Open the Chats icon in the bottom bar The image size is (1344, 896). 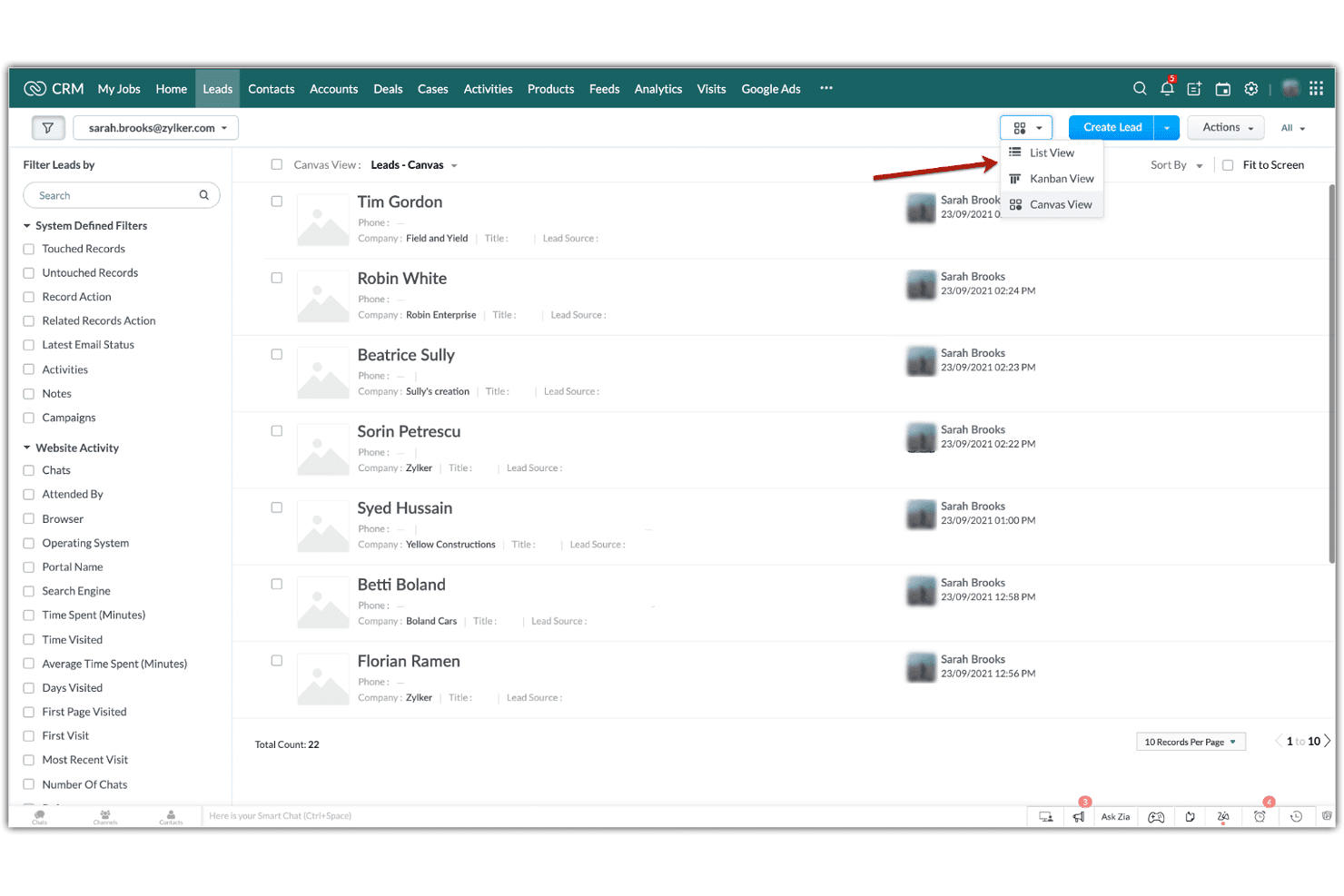pos(39,816)
